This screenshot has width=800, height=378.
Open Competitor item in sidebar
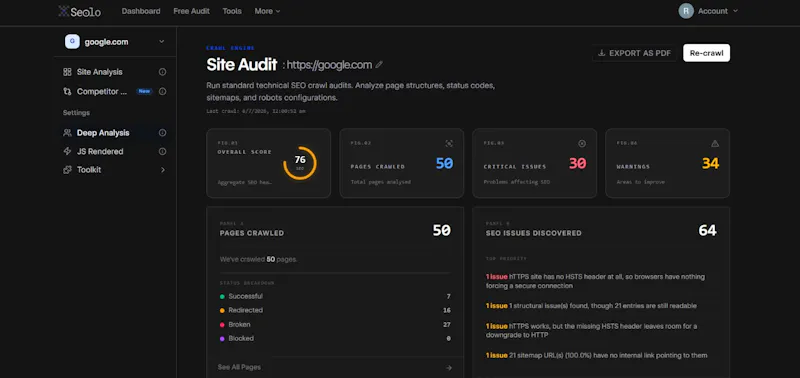(102, 91)
